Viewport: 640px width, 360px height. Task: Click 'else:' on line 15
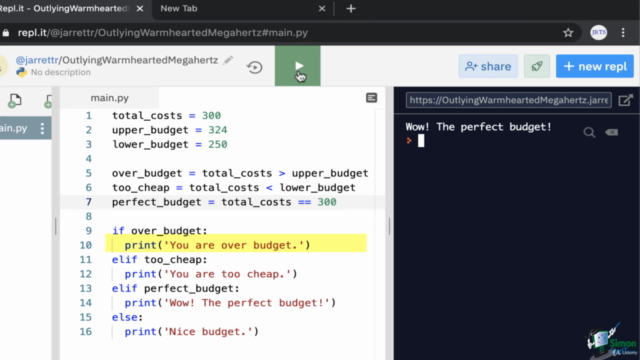click(x=127, y=317)
